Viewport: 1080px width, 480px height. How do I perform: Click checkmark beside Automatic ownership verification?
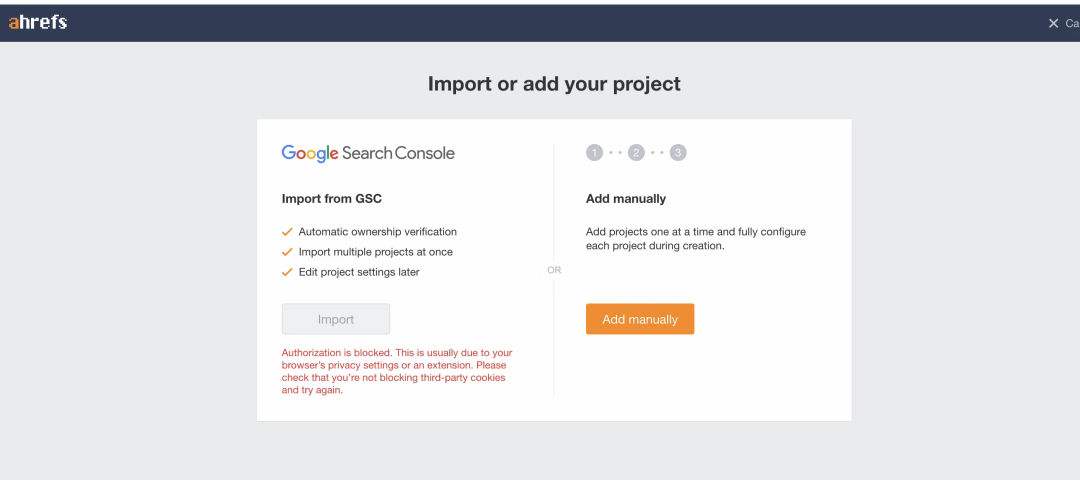click(x=288, y=232)
